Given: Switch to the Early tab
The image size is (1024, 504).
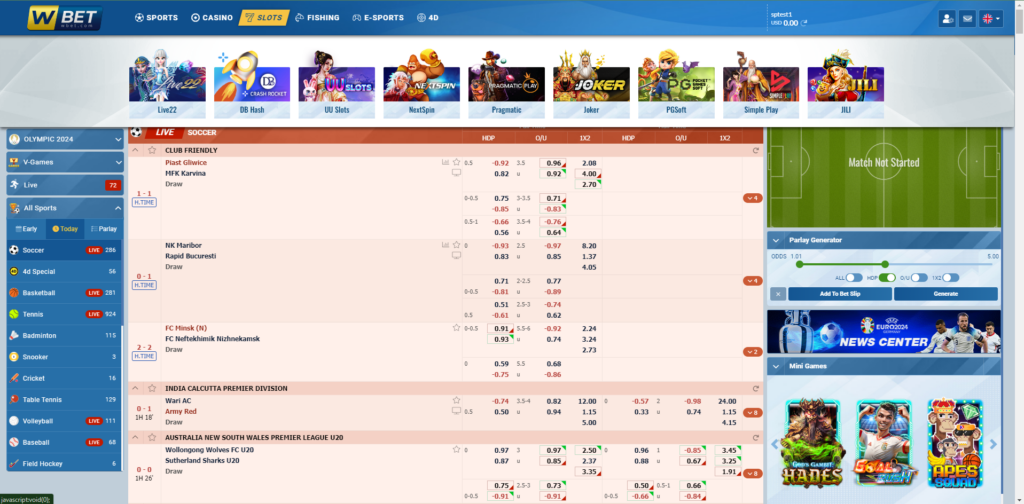Looking at the screenshot, I should (26, 228).
